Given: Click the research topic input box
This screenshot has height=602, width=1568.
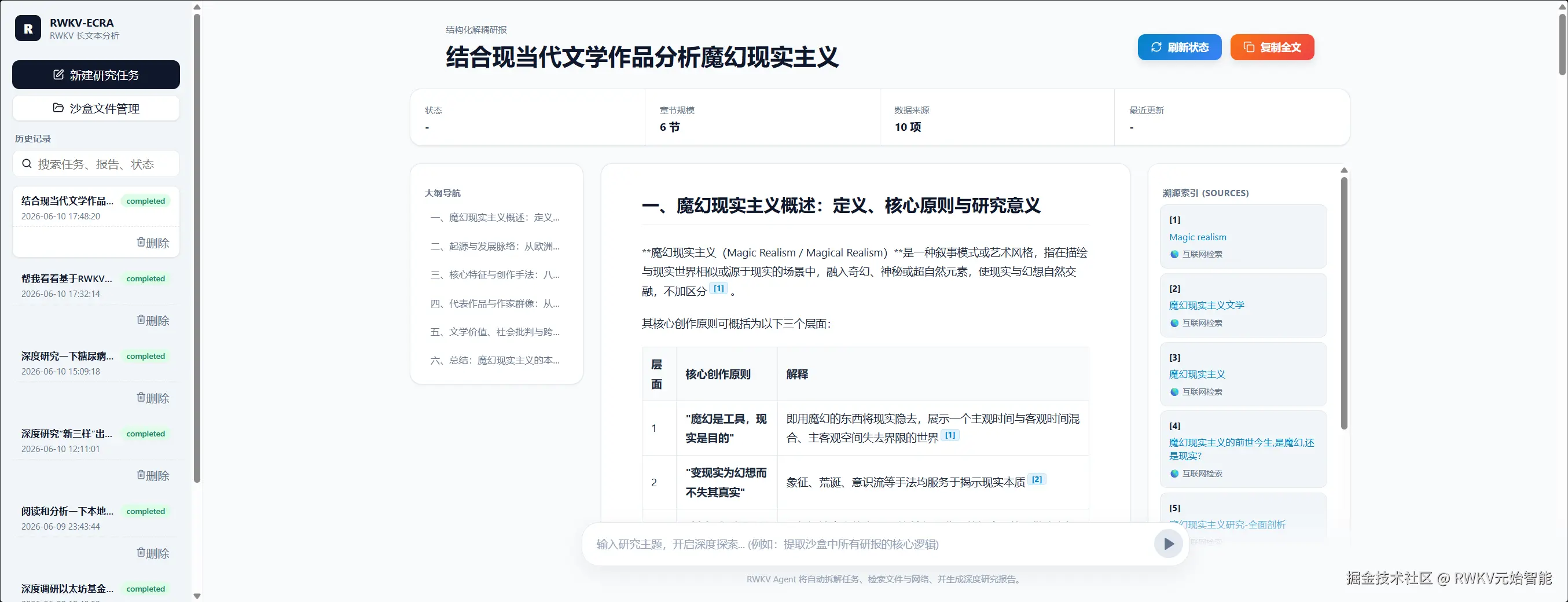Looking at the screenshot, I should (871, 544).
